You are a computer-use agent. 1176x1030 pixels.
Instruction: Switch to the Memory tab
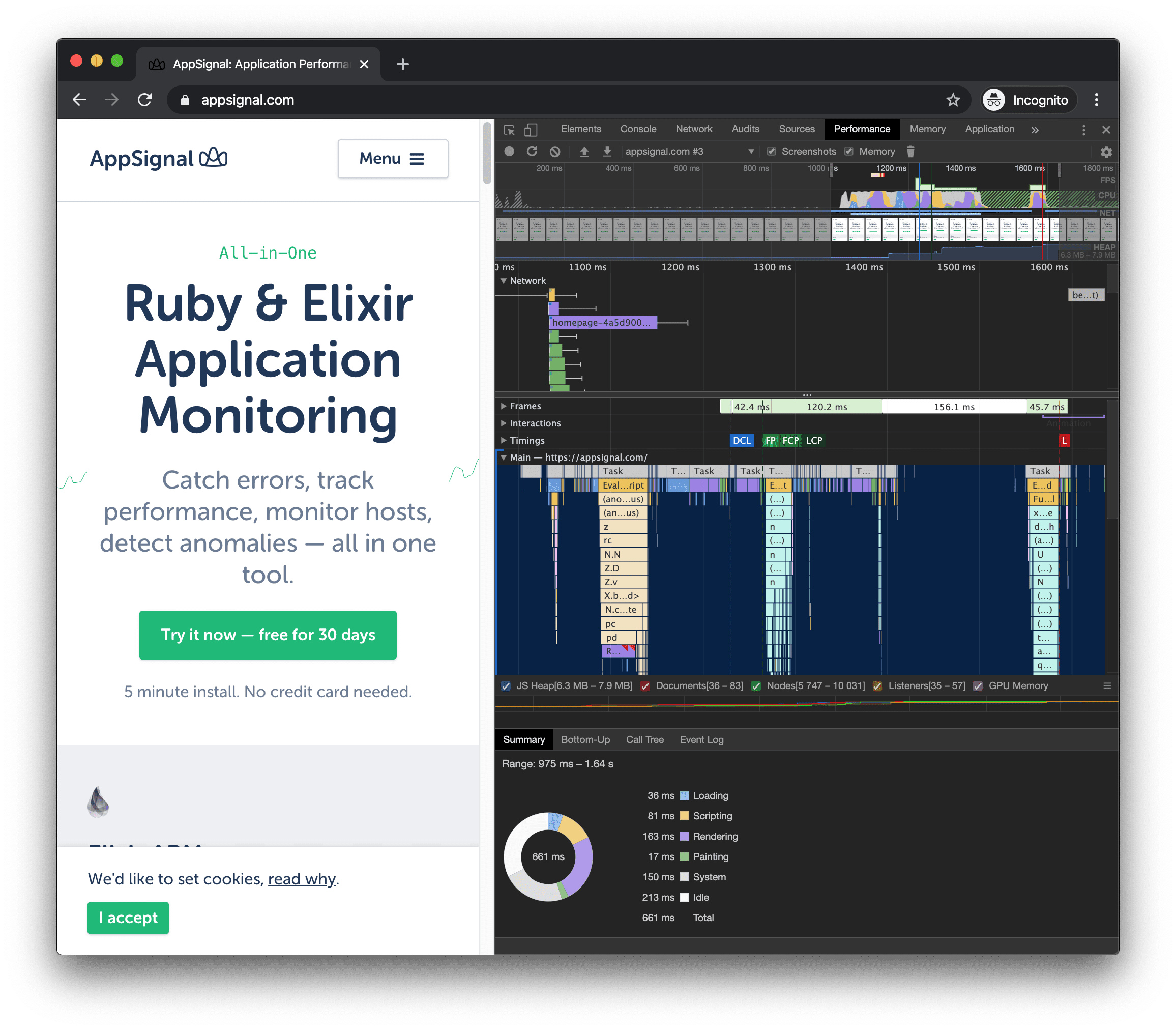(927, 129)
